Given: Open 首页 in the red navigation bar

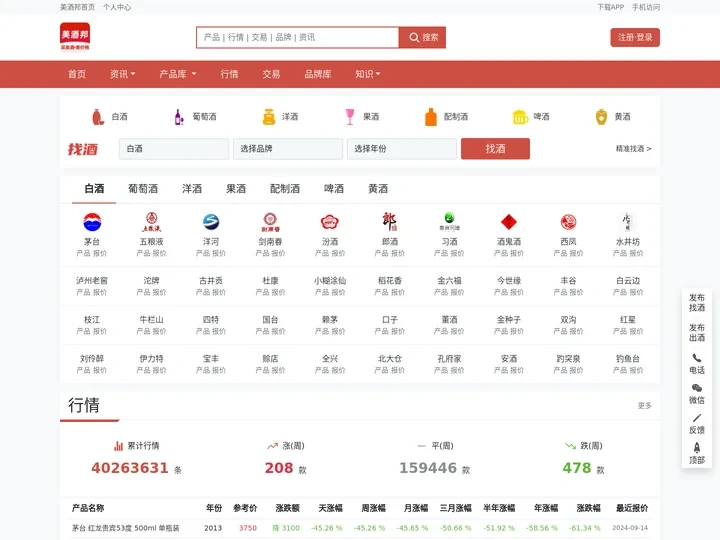Looking at the screenshot, I should 77,74.
